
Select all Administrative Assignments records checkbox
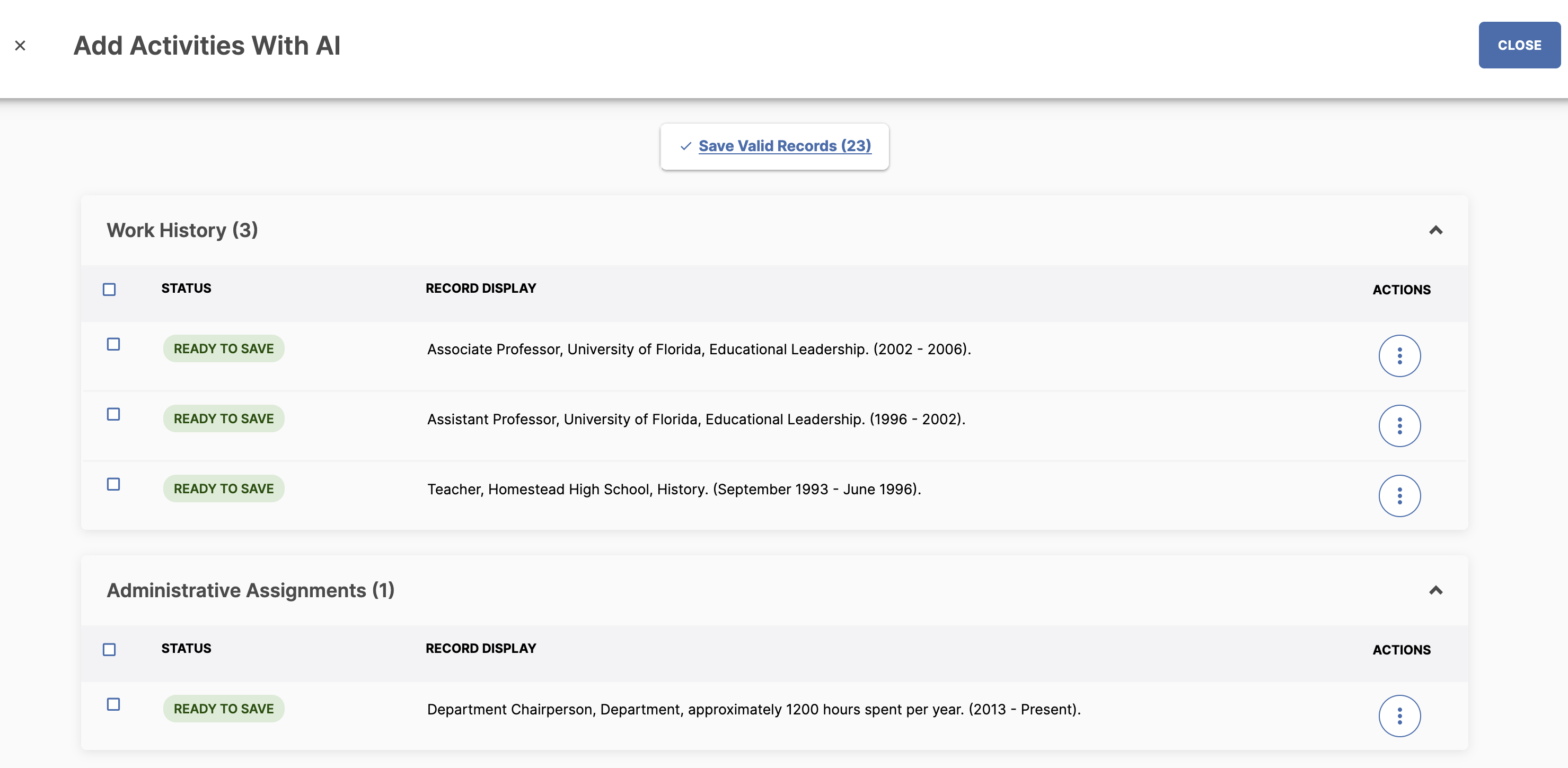110,650
